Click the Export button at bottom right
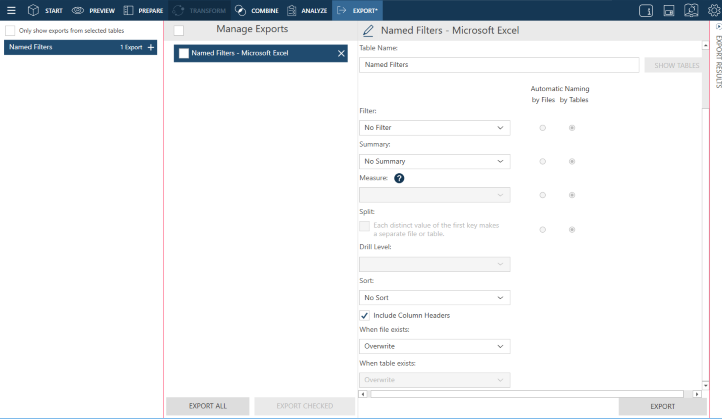This screenshot has height=419, width=722. coord(662,406)
